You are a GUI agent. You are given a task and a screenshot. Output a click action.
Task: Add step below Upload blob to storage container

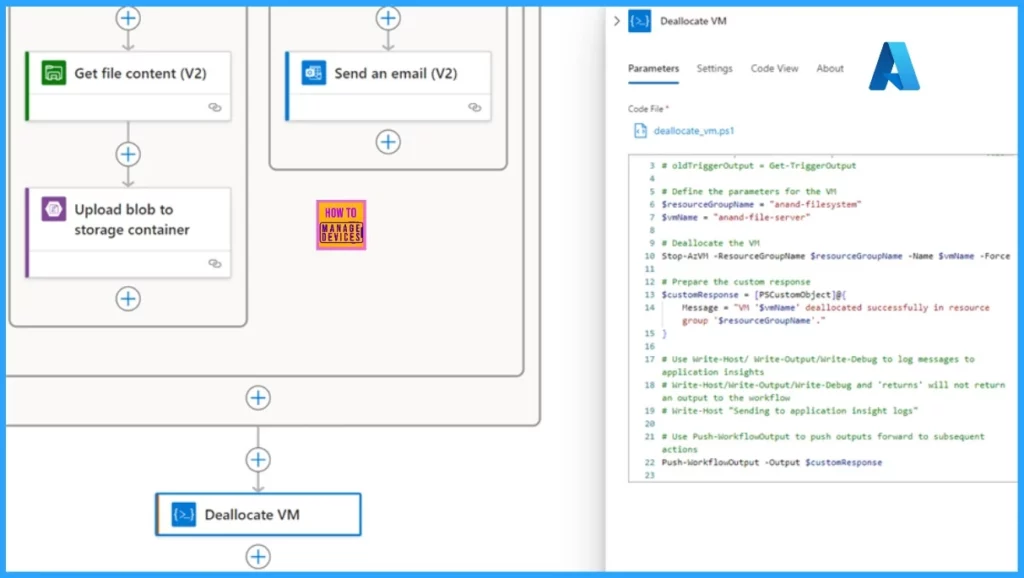pyautogui.click(x=128, y=298)
